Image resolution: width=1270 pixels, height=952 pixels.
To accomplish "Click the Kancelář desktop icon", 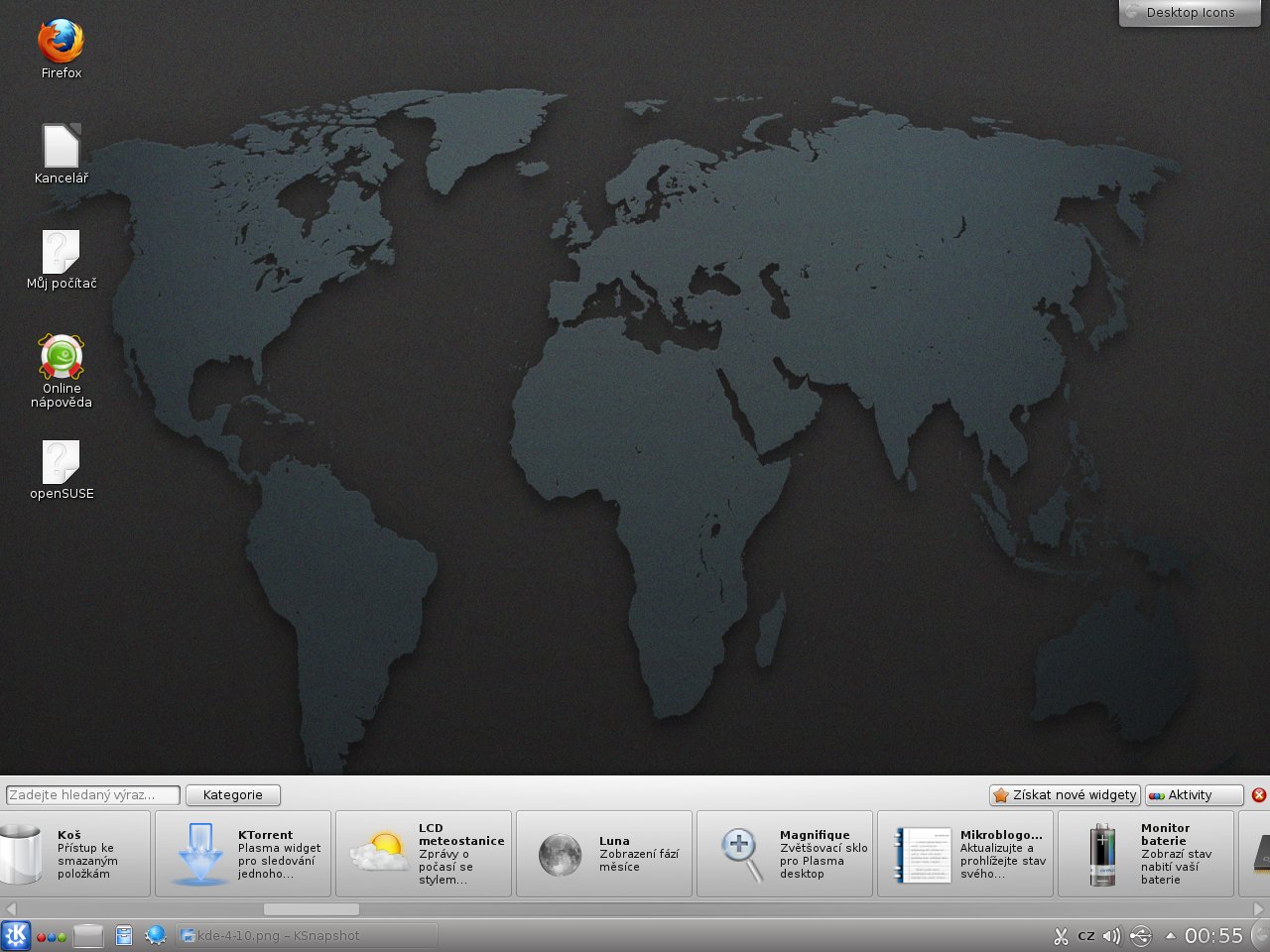I will pyautogui.click(x=61, y=147).
